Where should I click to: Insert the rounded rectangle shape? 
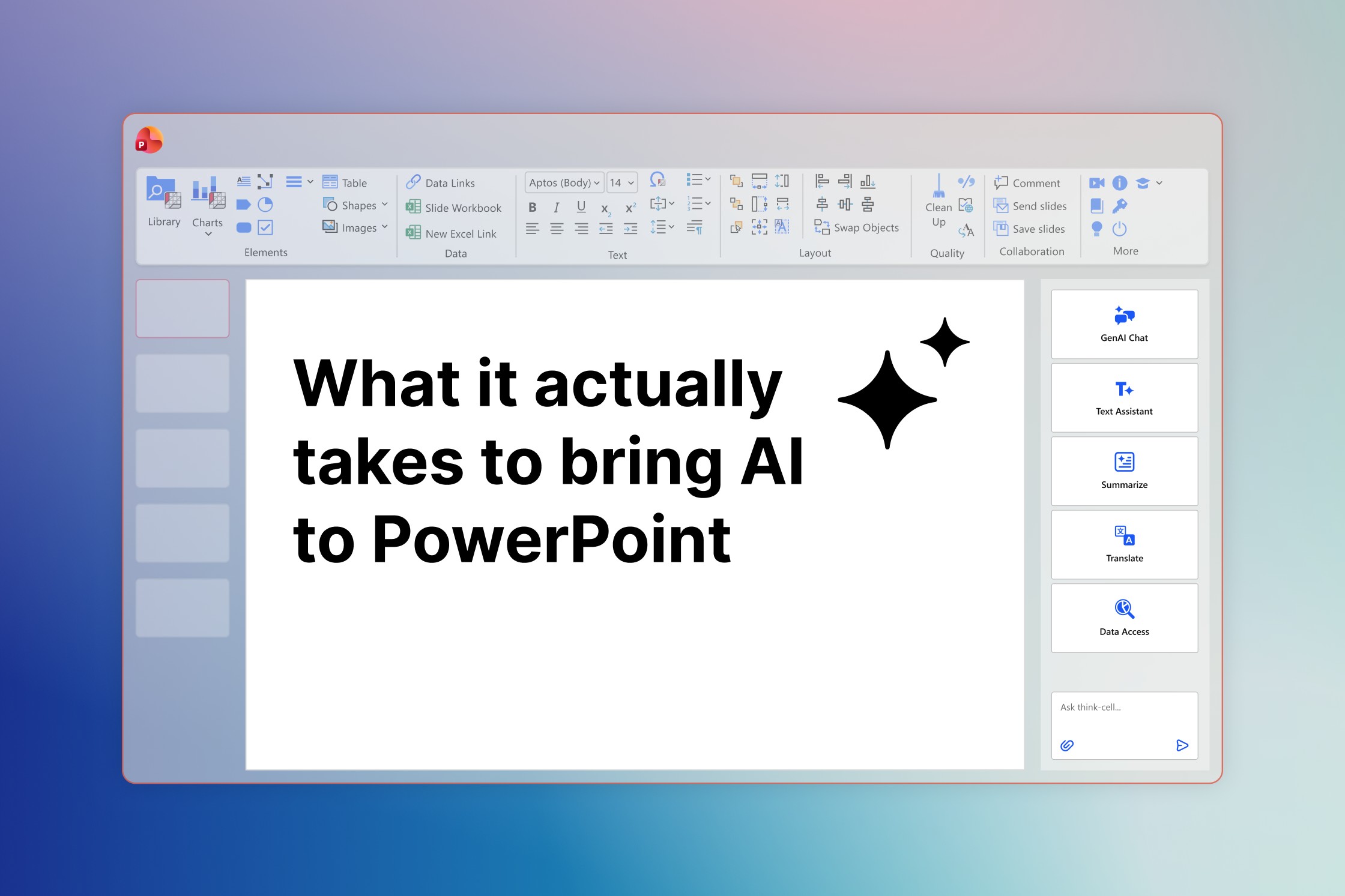pyautogui.click(x=244, y=227)
